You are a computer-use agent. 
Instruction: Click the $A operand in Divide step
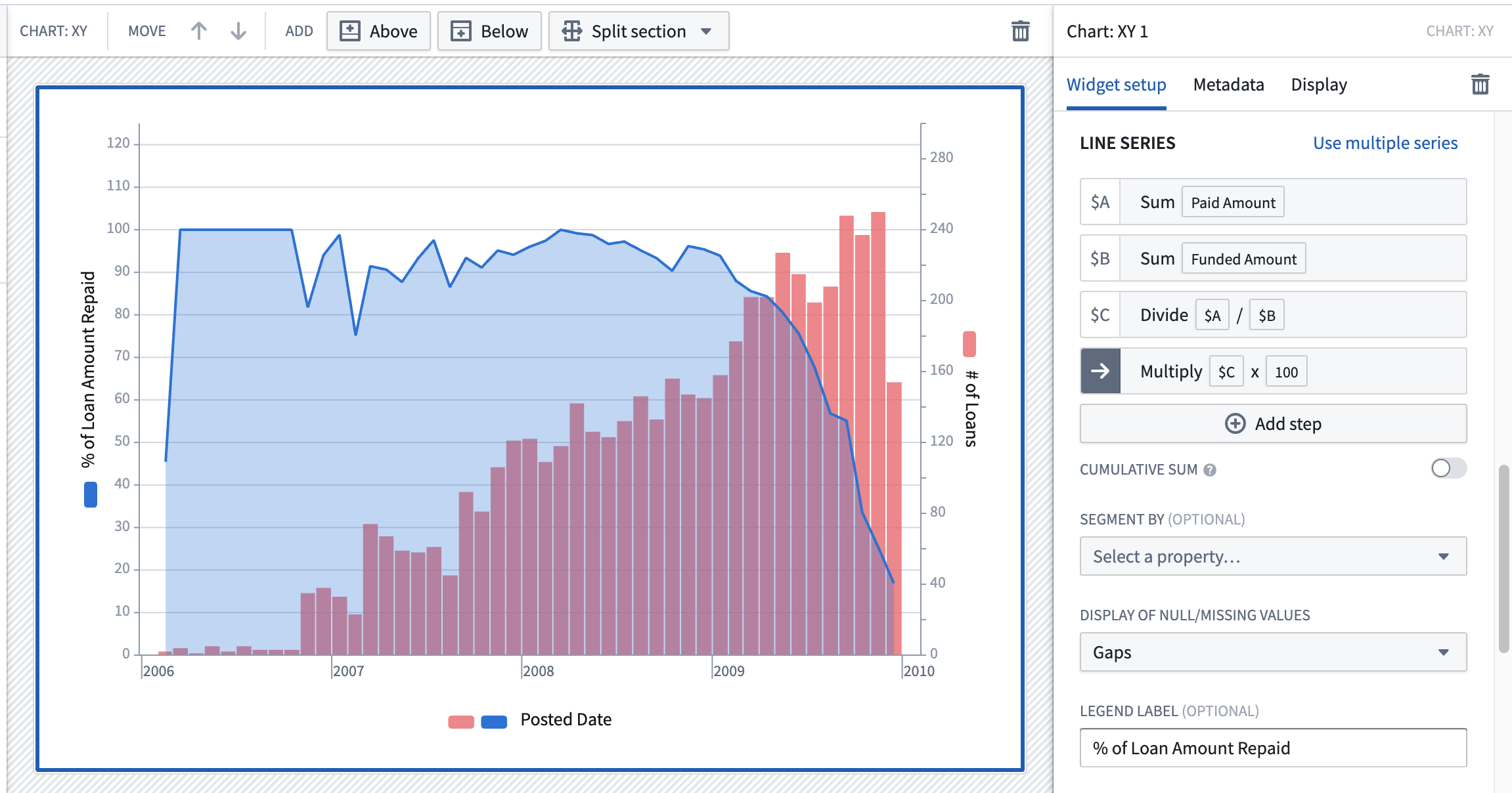pyautogui.click(x=1212, y=315)
